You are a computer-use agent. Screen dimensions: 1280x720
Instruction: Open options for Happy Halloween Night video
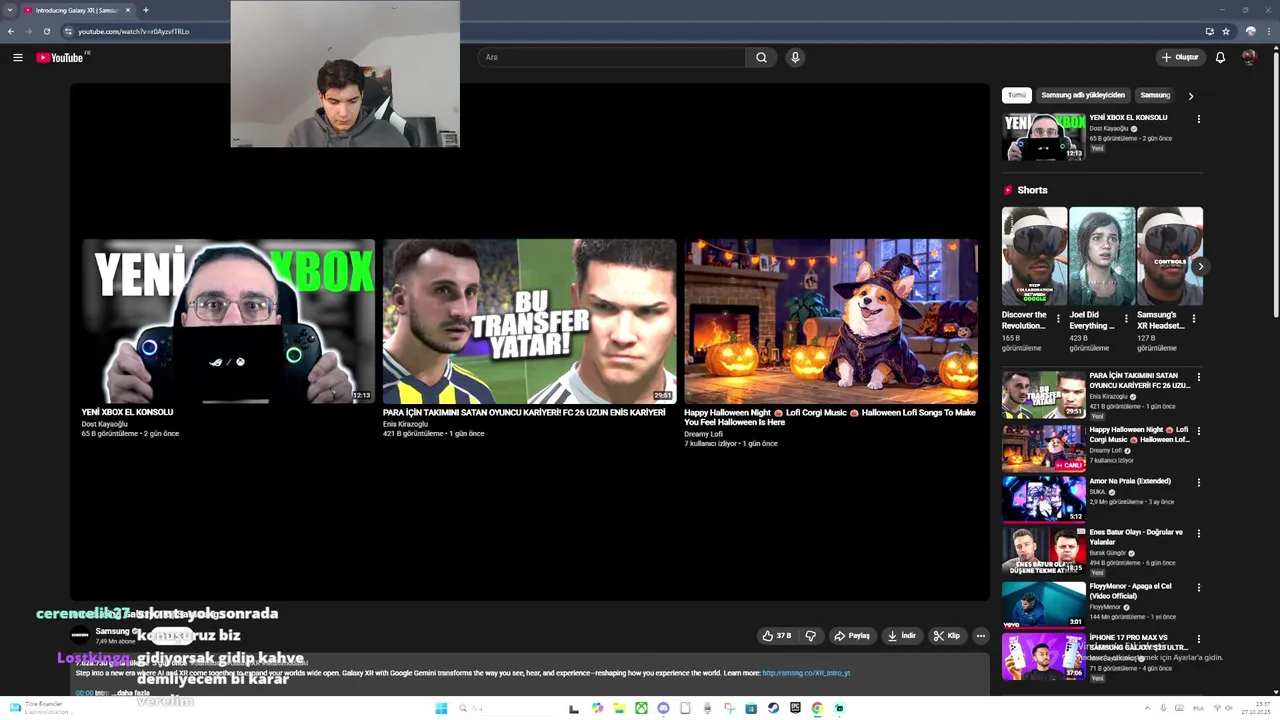[1198, 431]
